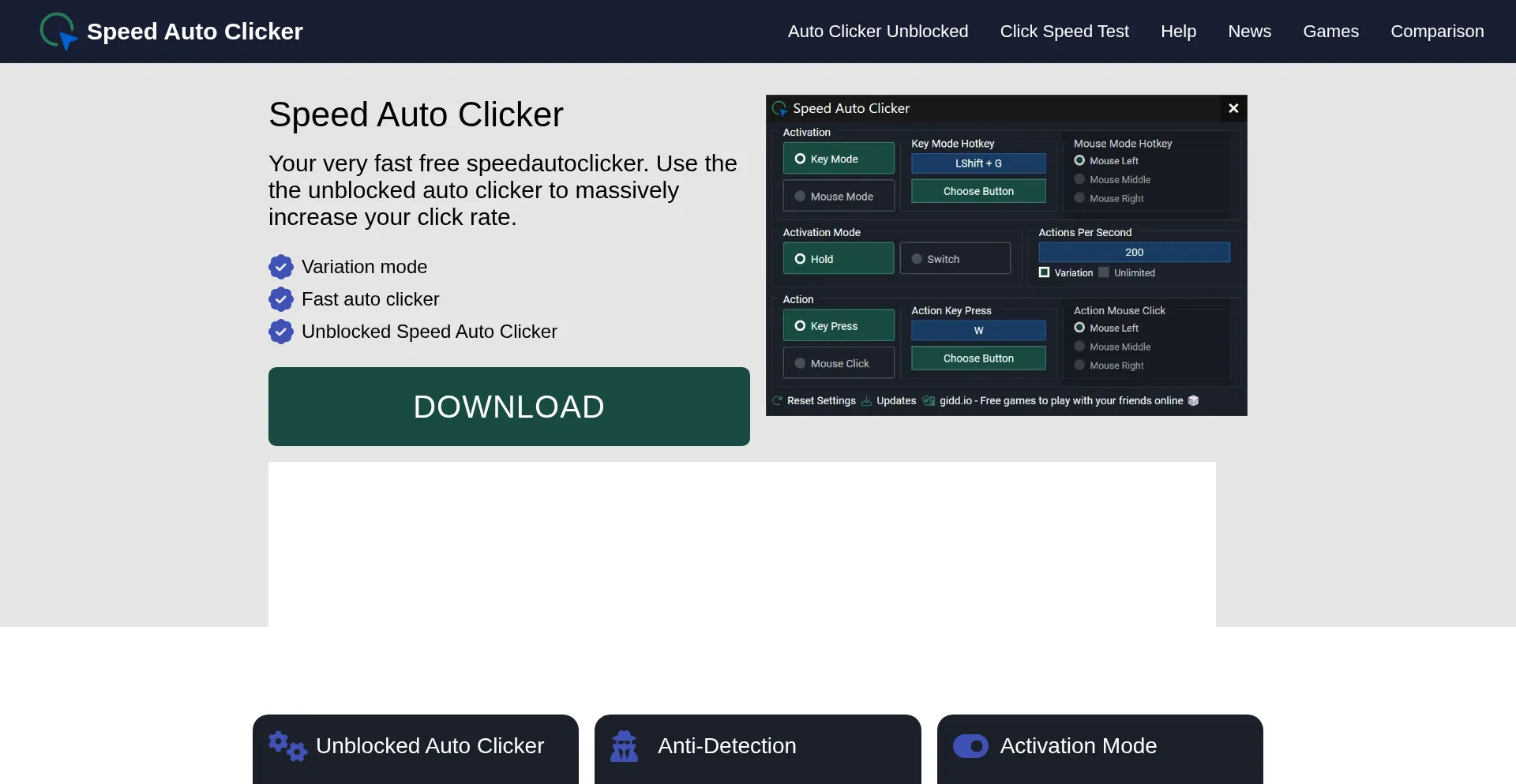The height and width of the screenshot is (784, 1516).
Task: Enable the Variation checkbox
Action: [x=1045, y=272]
